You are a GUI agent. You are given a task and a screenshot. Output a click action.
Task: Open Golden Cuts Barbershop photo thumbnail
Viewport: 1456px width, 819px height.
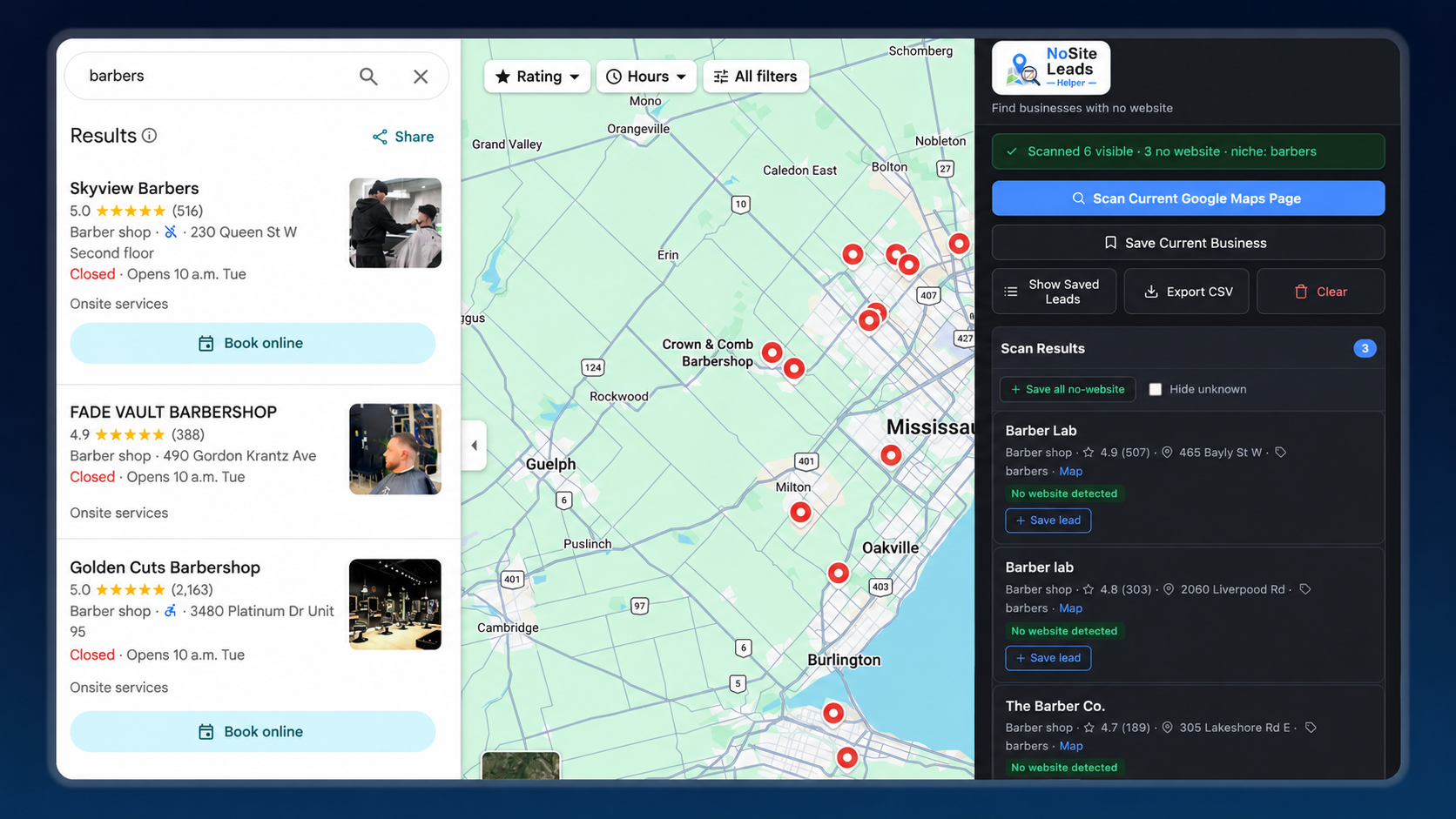(395, 604)
